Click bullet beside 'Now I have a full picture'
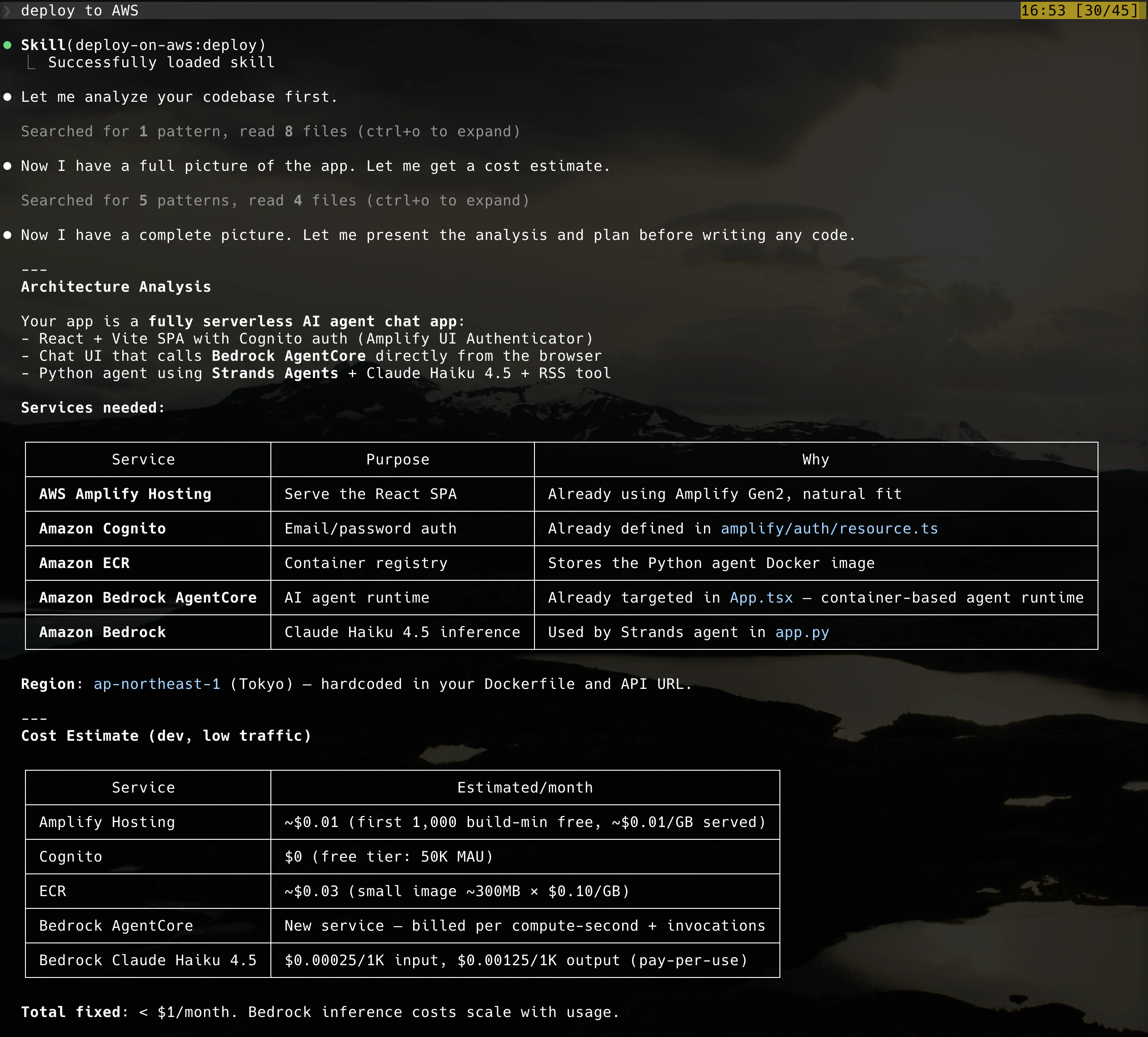The image size is (1148, 1037). pos(7,166)
